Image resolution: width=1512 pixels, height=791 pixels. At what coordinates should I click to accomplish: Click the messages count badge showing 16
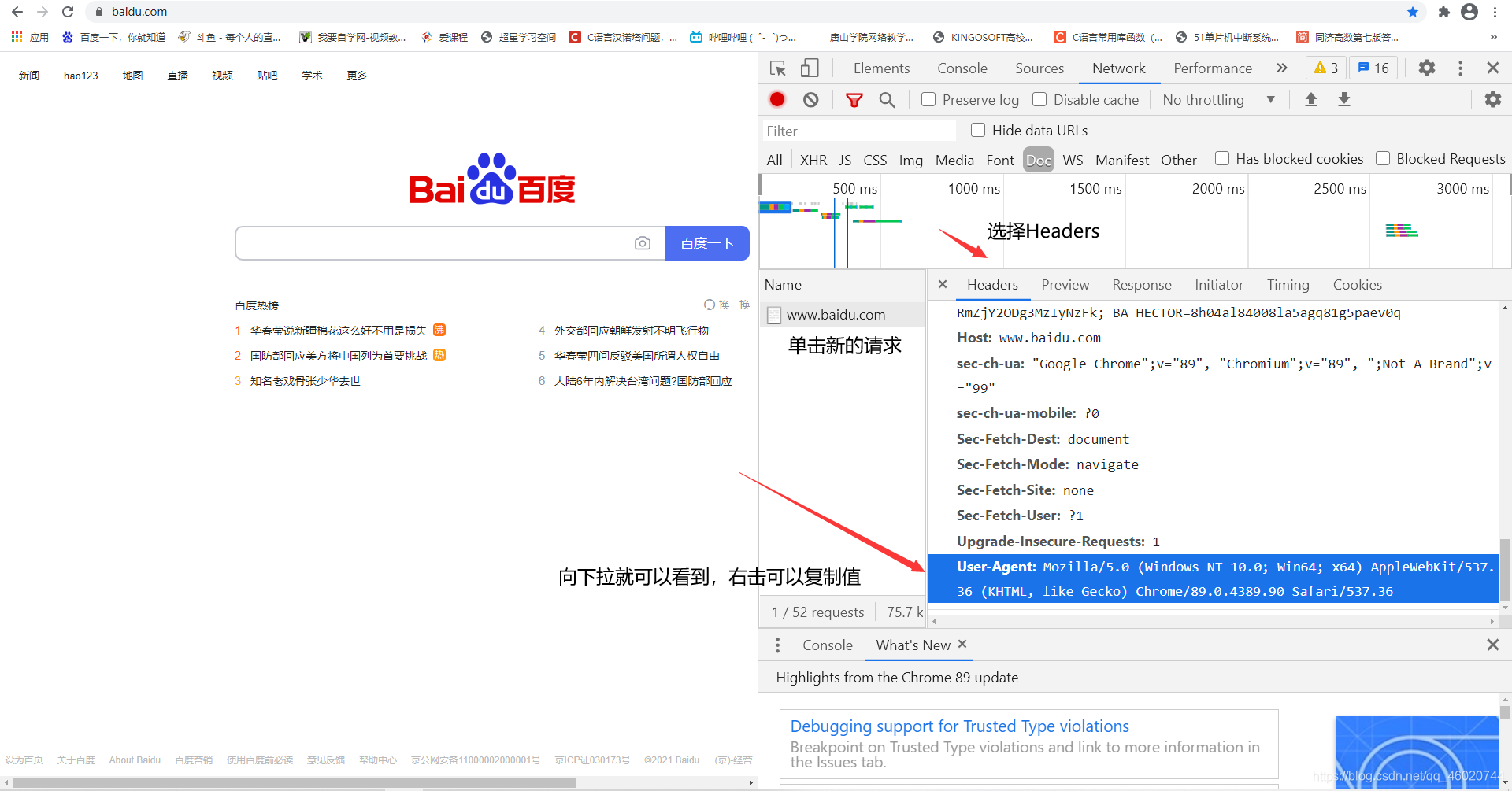click(x=1373, y=68)
